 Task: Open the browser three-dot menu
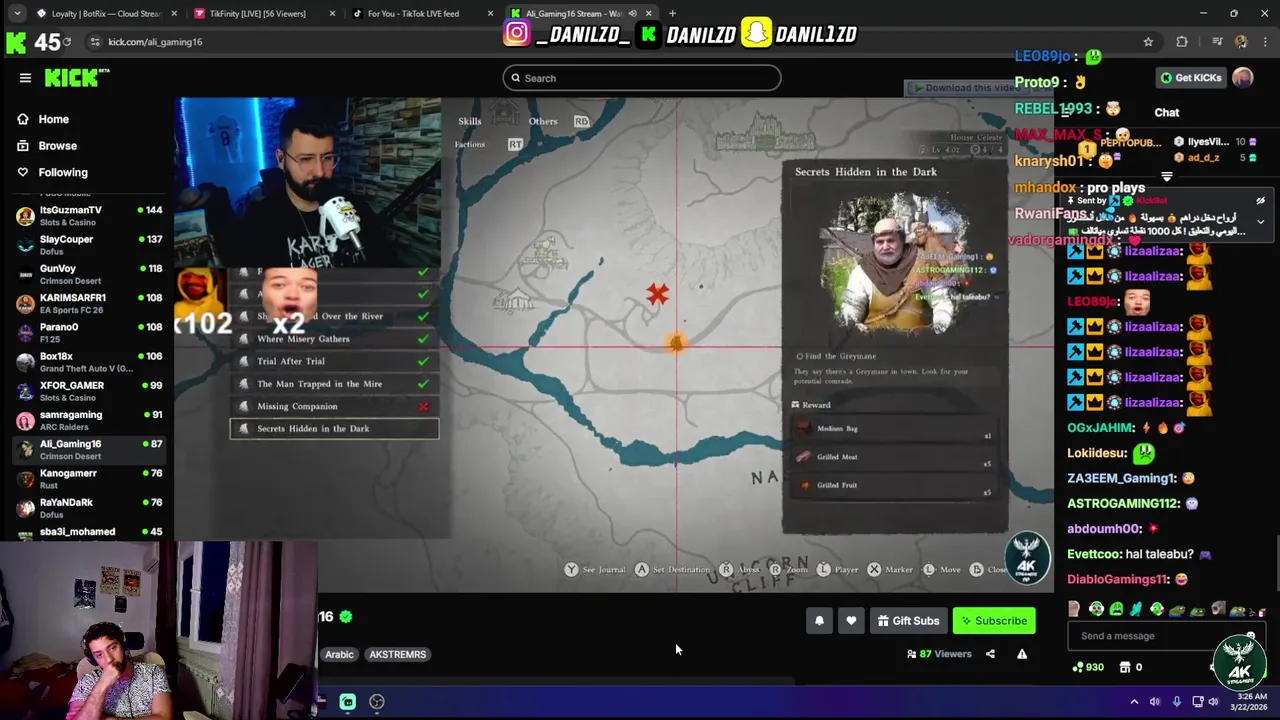tap(1266, 42)
